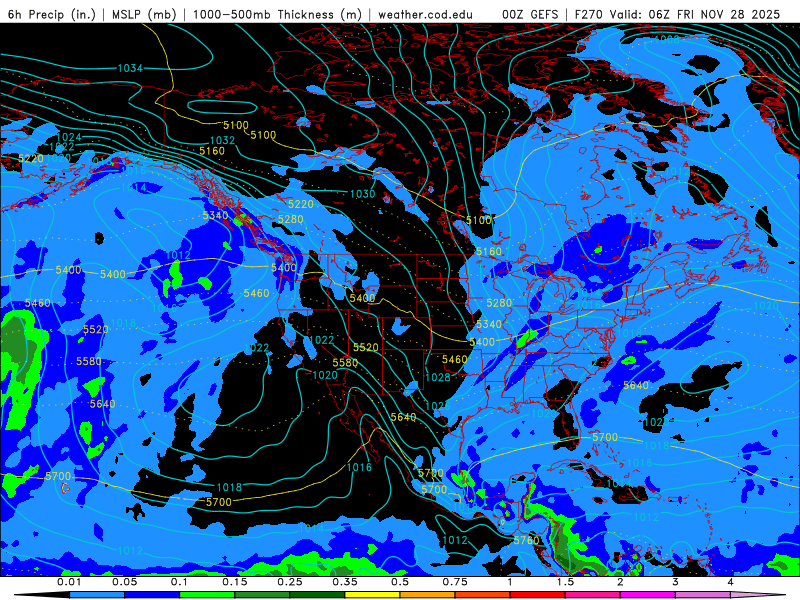Click the legend value 2

620,582
